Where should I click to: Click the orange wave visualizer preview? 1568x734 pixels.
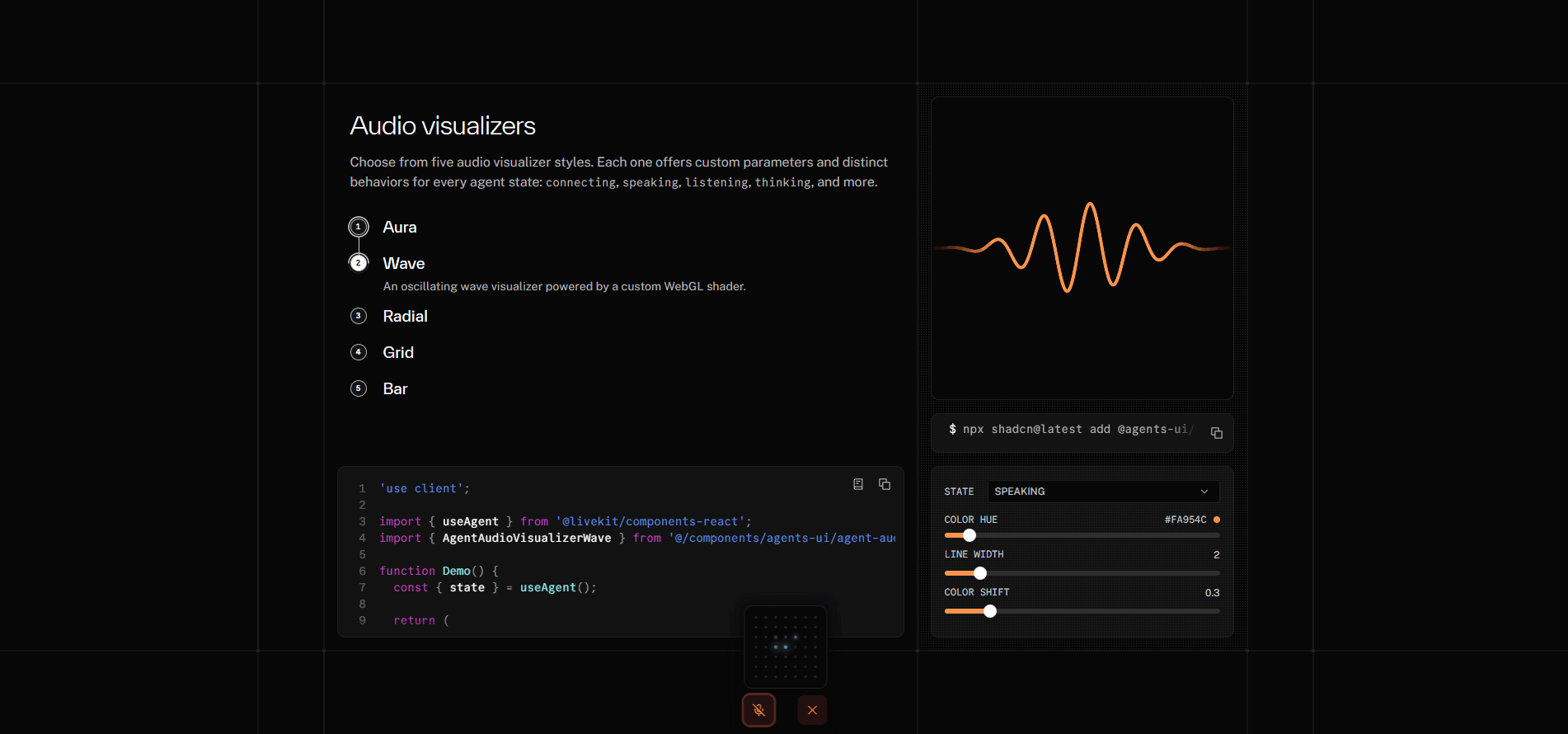point(1082,247)
